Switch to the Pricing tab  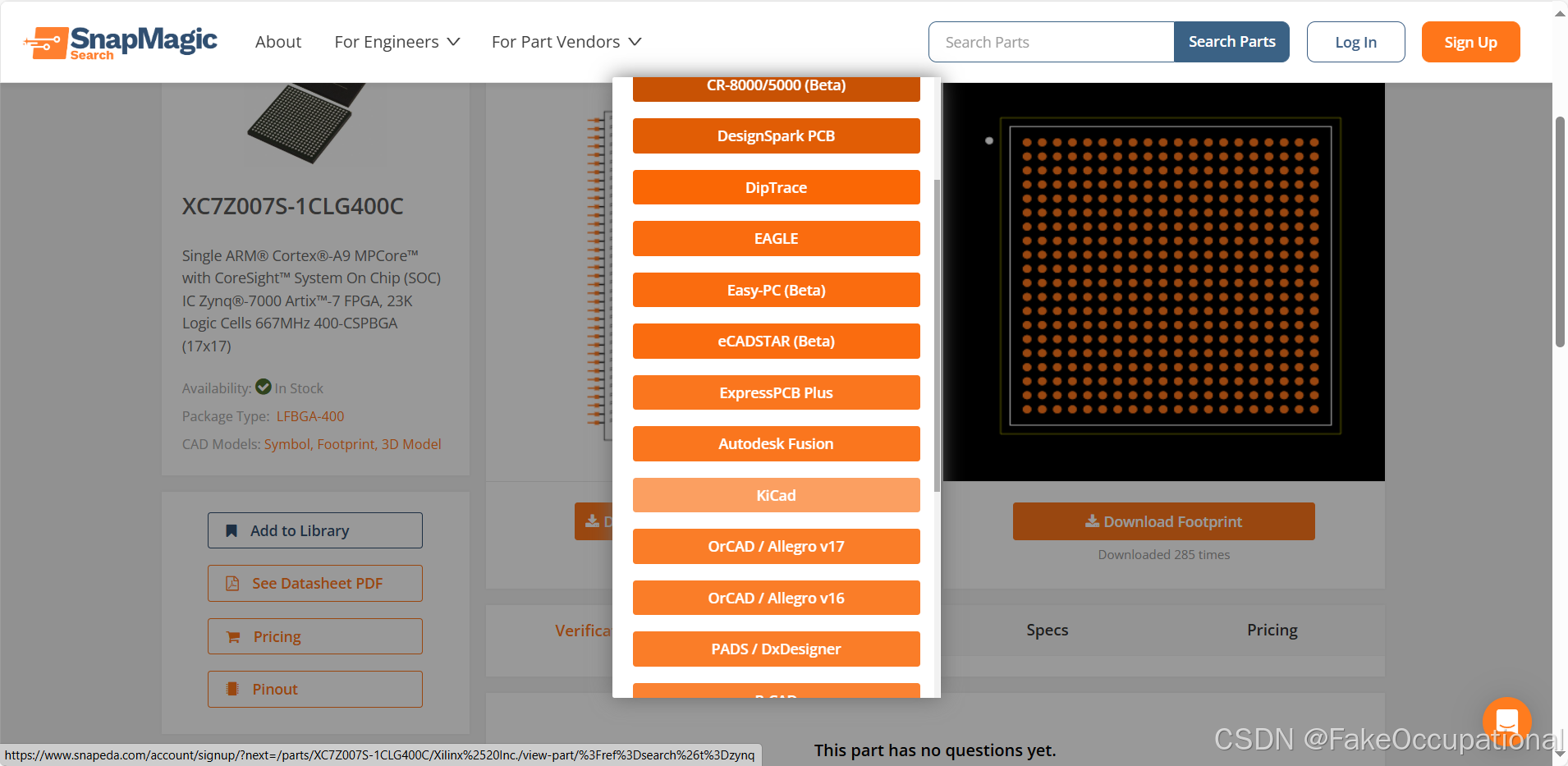pyautogui.click(x=1272, y=630)
